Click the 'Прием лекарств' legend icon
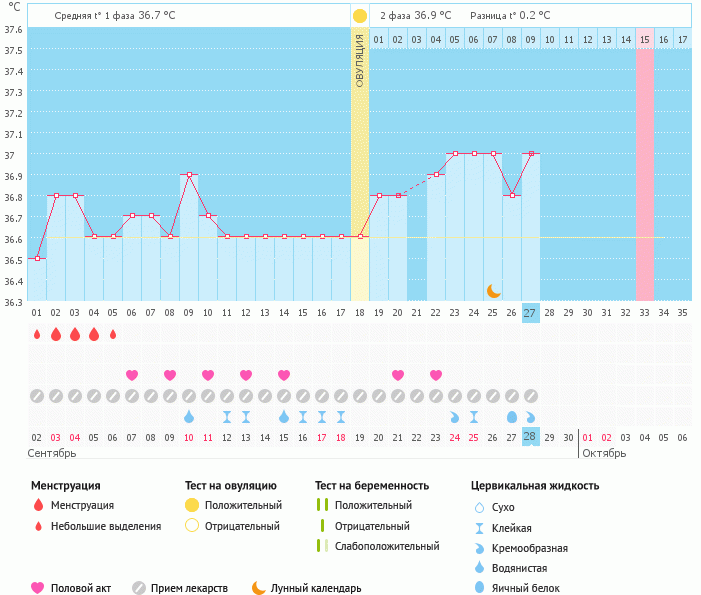This screenshot has height=595, width=701. (x=139, y=588)
